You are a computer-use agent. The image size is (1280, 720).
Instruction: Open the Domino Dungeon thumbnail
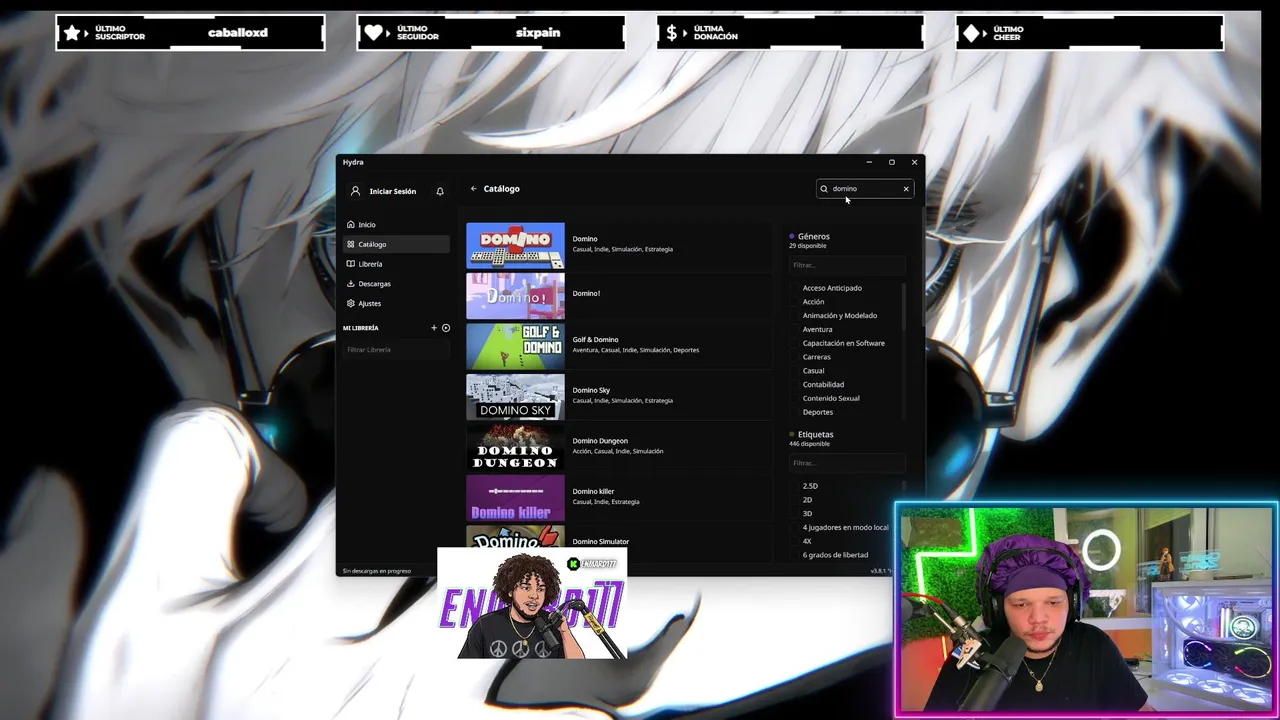point(515,447)
